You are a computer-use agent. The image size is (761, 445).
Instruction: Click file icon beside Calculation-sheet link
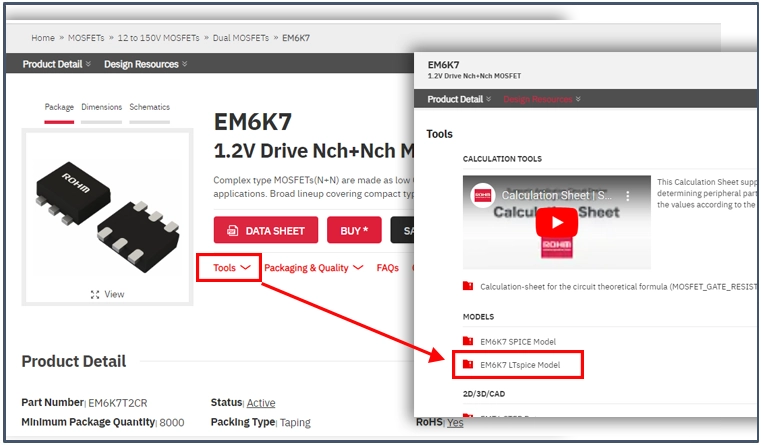(468, 286)
